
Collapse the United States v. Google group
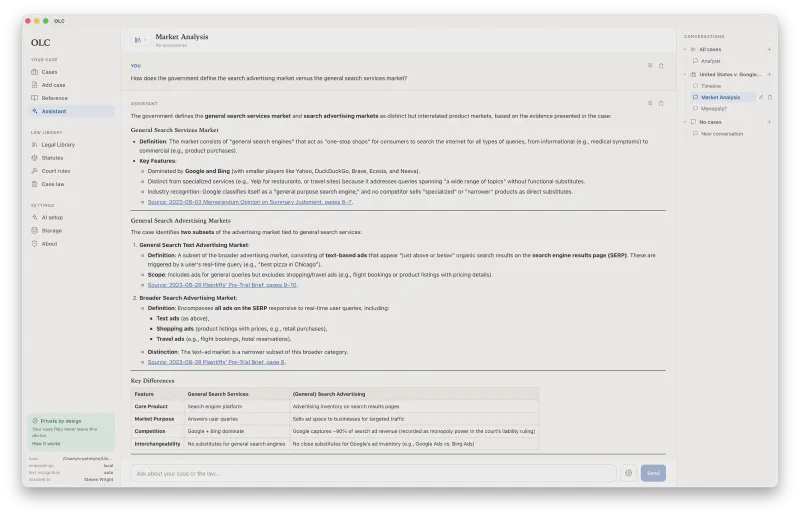click(685, 75)
